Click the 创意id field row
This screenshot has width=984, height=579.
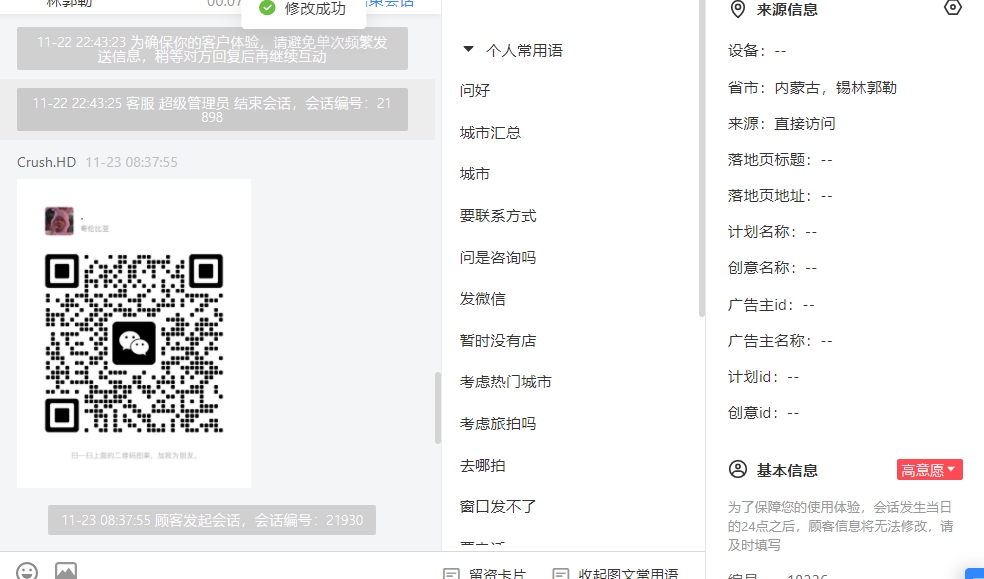764,413
